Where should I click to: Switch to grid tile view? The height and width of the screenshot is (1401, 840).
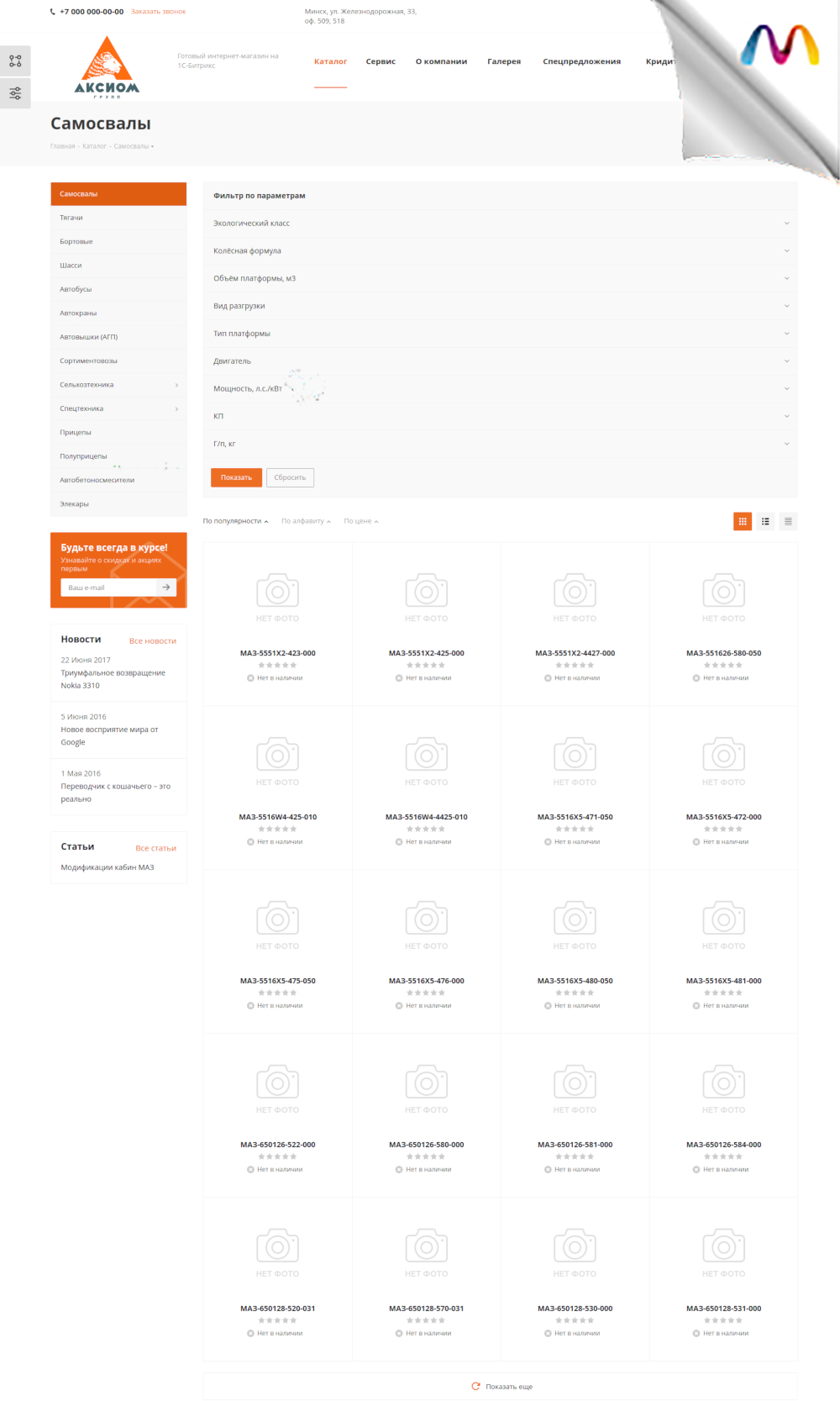743,521
